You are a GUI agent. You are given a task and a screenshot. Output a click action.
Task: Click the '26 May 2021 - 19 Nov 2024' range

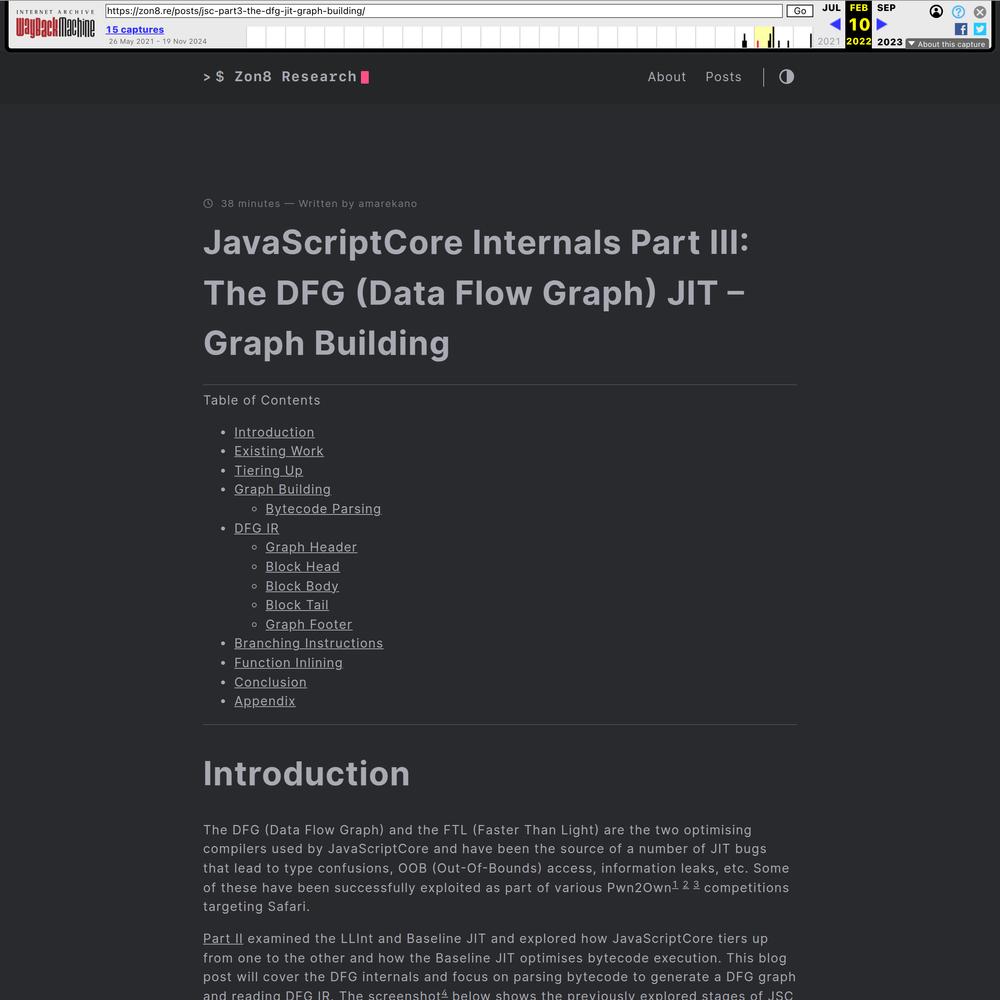pyautogui.click(x=158, y=41)
